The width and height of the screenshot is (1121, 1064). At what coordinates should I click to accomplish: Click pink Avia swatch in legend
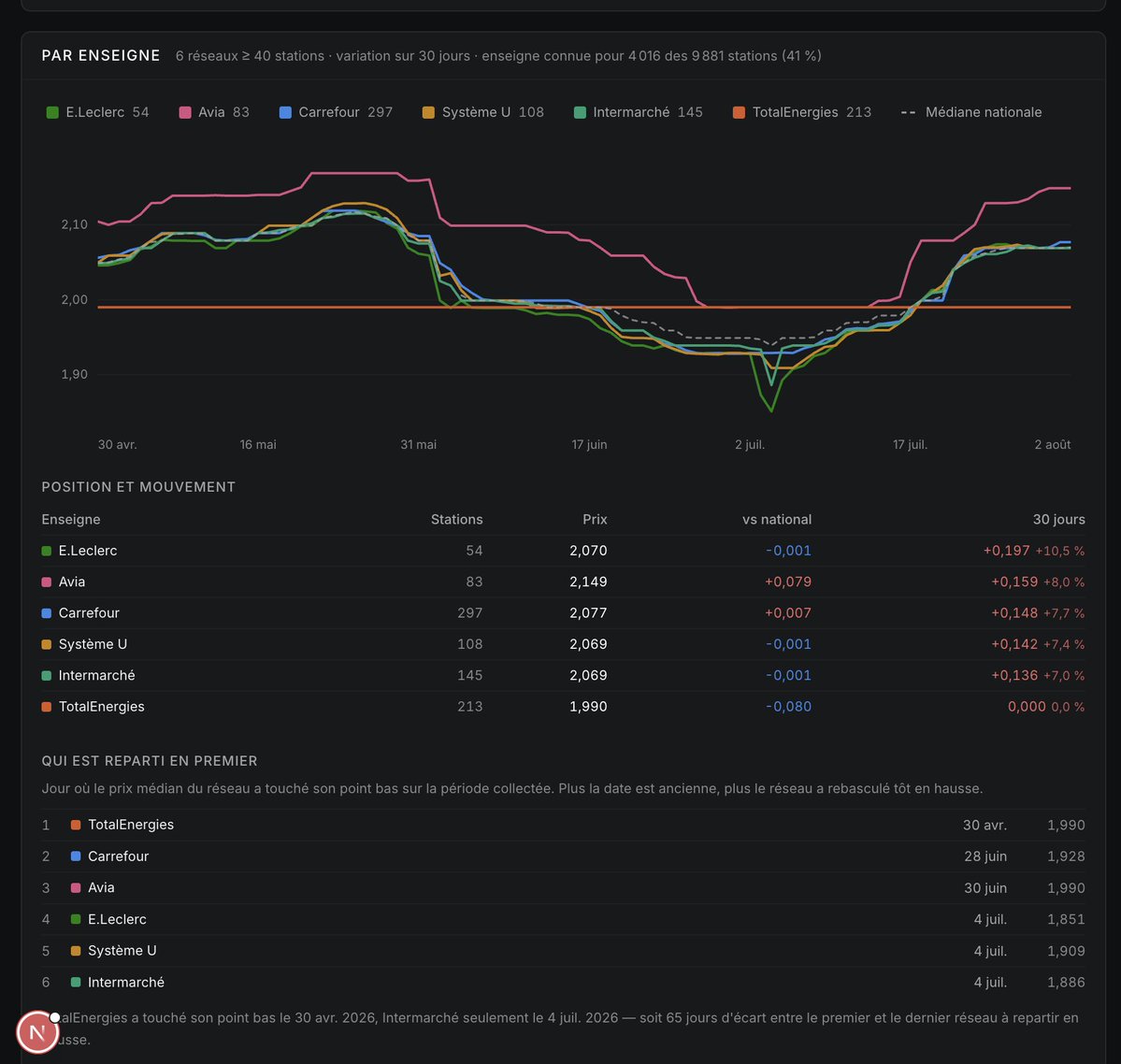(x=185, y=112)
